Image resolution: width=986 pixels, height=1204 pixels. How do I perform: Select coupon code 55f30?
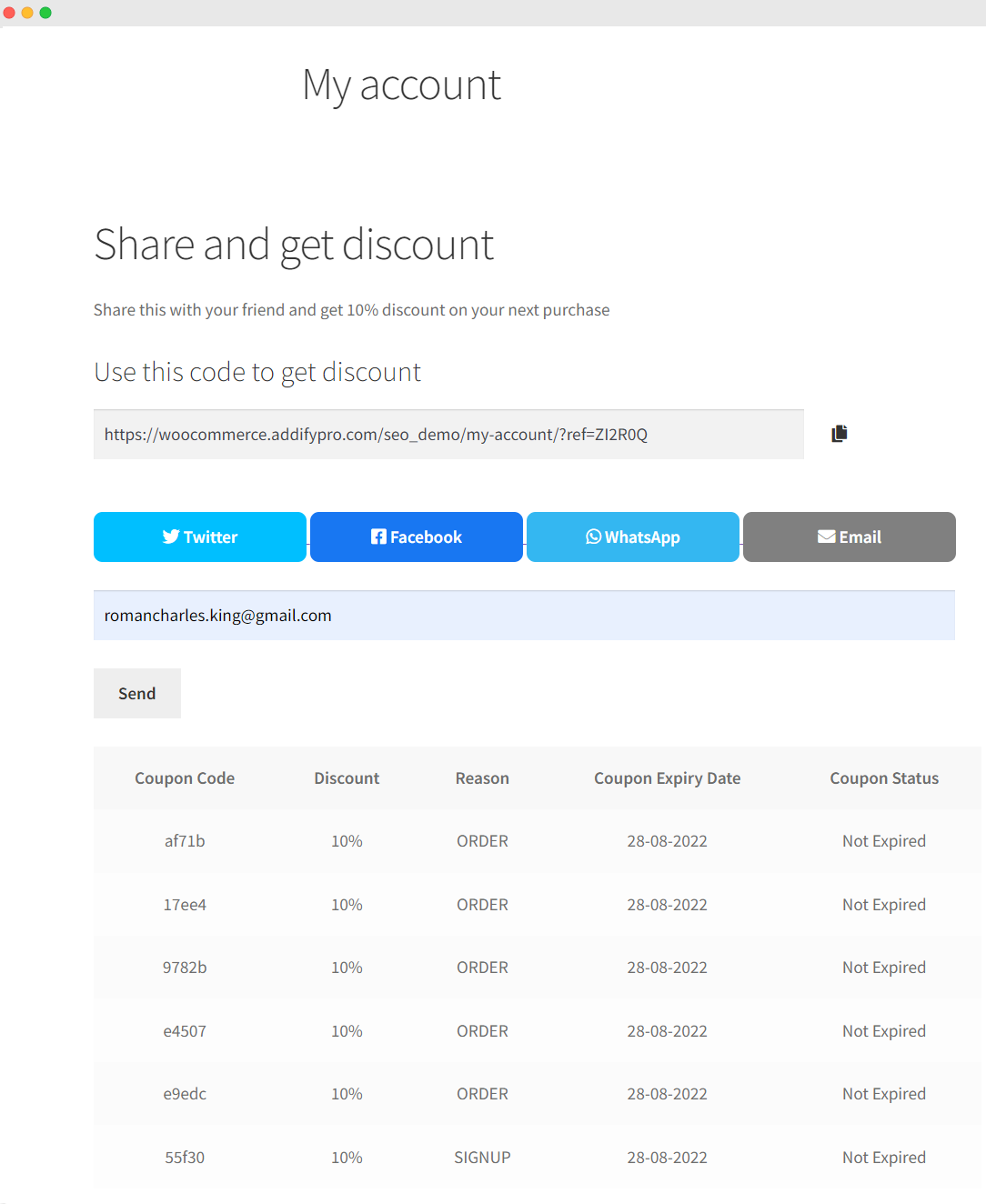click(185, 1158)
